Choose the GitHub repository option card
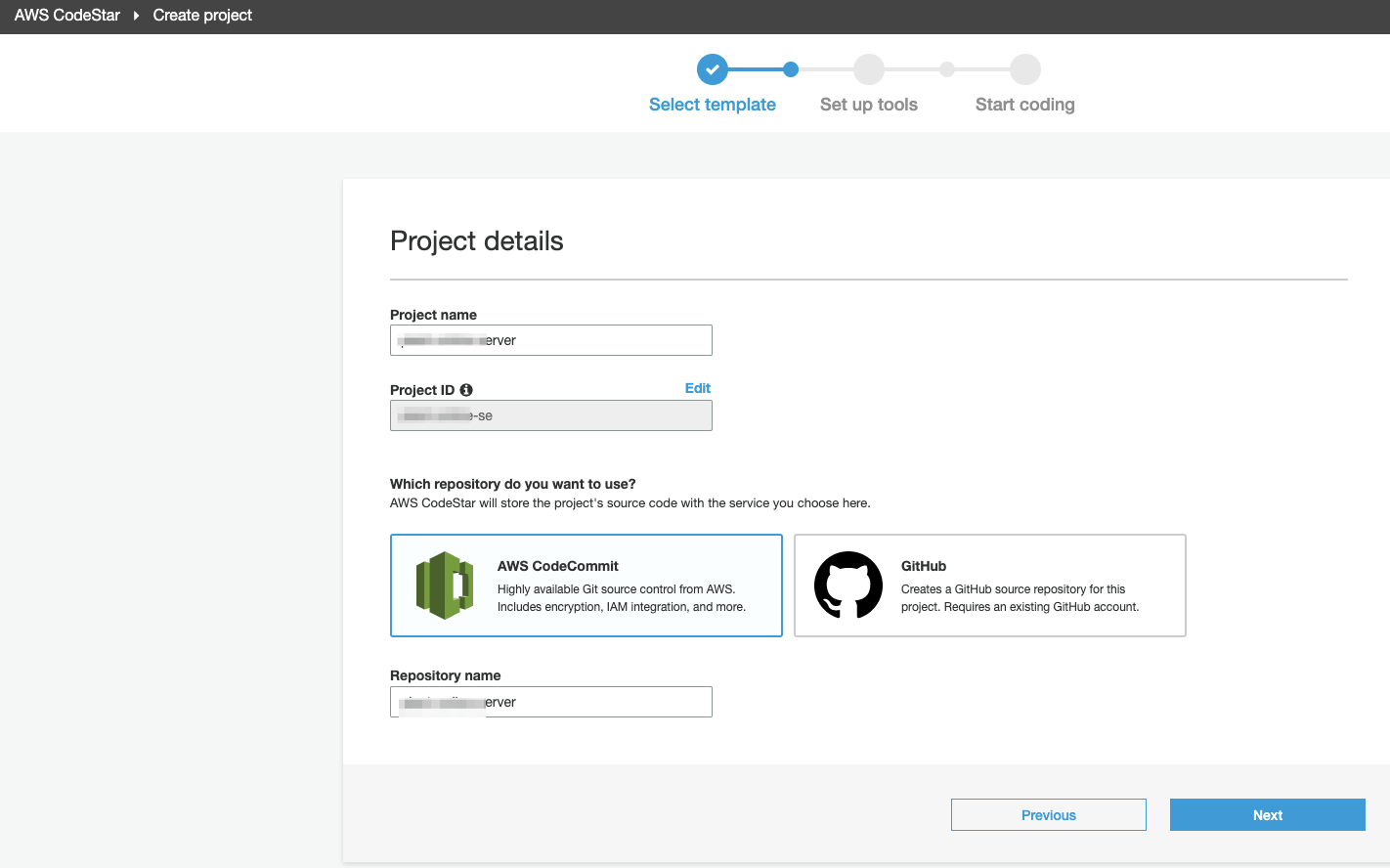The width and height of the screenshot is (1390, 868). point(990,586)
